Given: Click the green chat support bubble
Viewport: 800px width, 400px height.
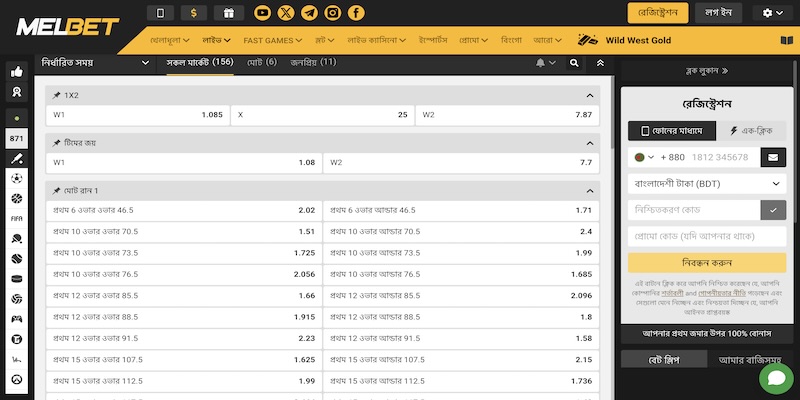Looking at the screenshot, I should point(775,378).
